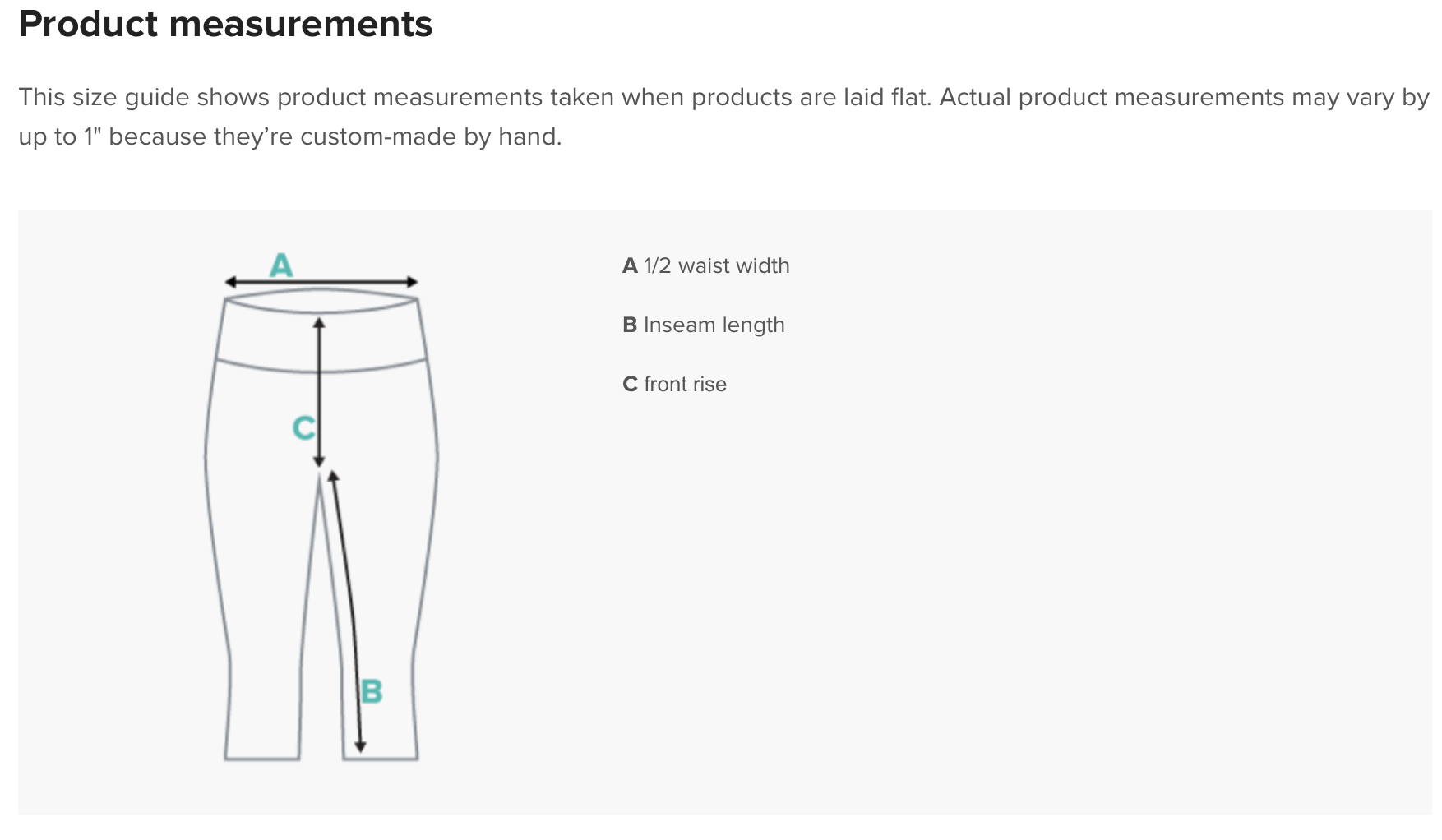Click the bold C in the legend
The image size is (1442, 840).
[630, 385]
